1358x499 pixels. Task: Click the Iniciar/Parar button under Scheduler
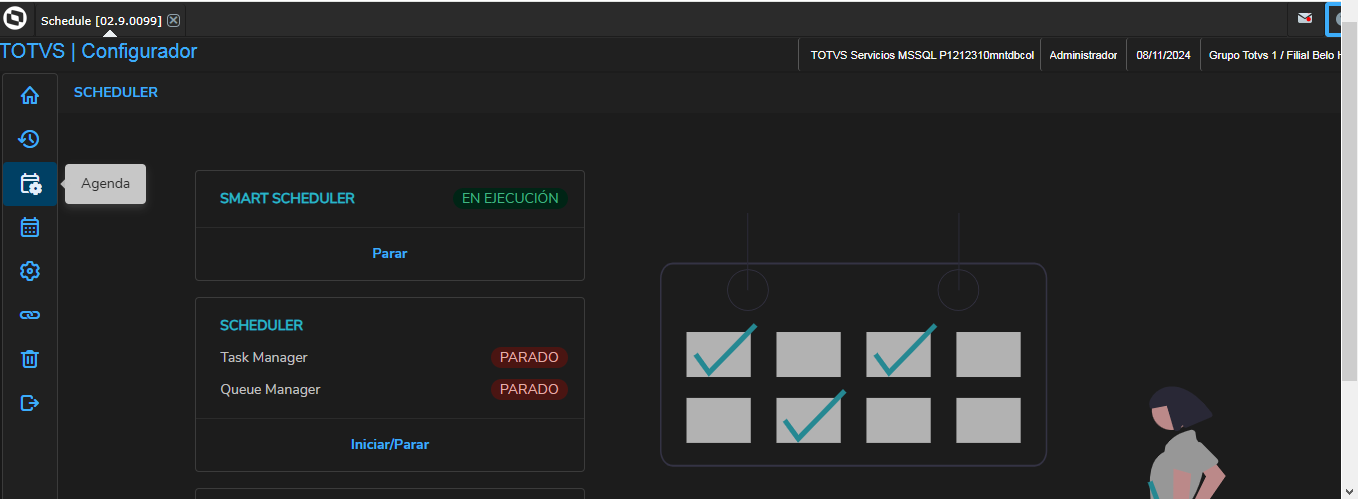[x=390, y=444]
